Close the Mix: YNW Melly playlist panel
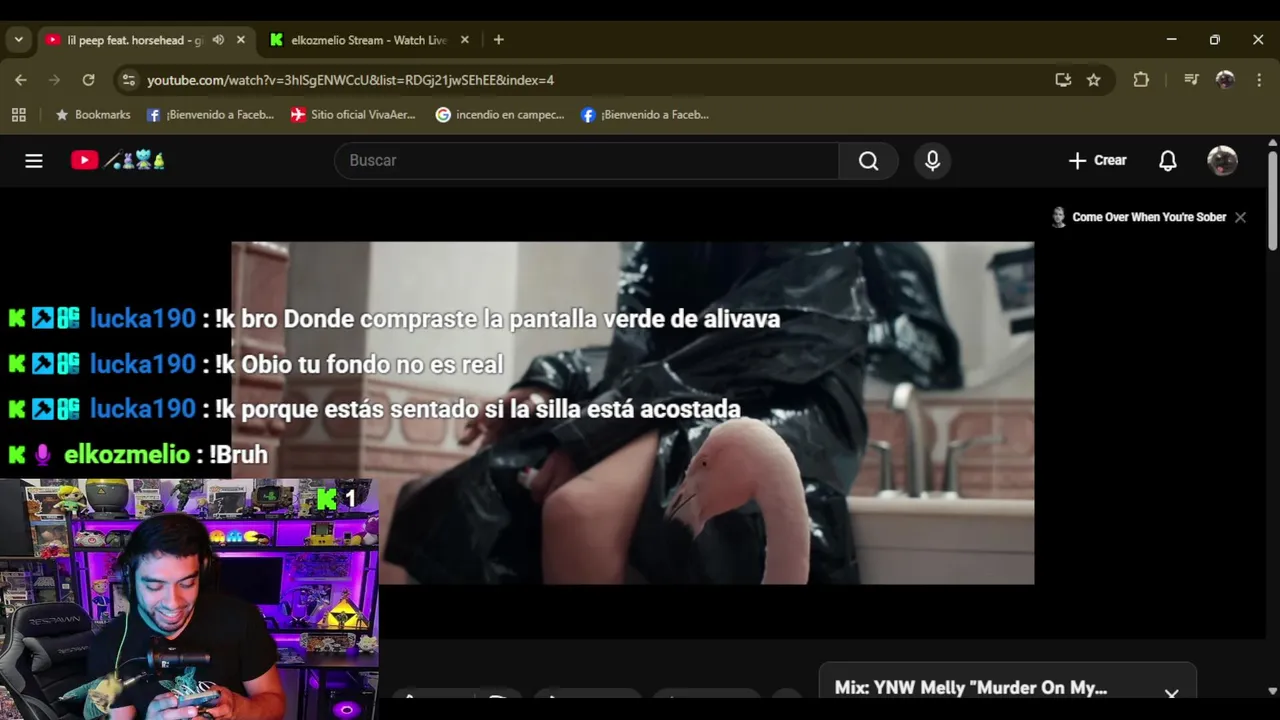Viewport: 1280px width, 720px height. (1171, 692)
